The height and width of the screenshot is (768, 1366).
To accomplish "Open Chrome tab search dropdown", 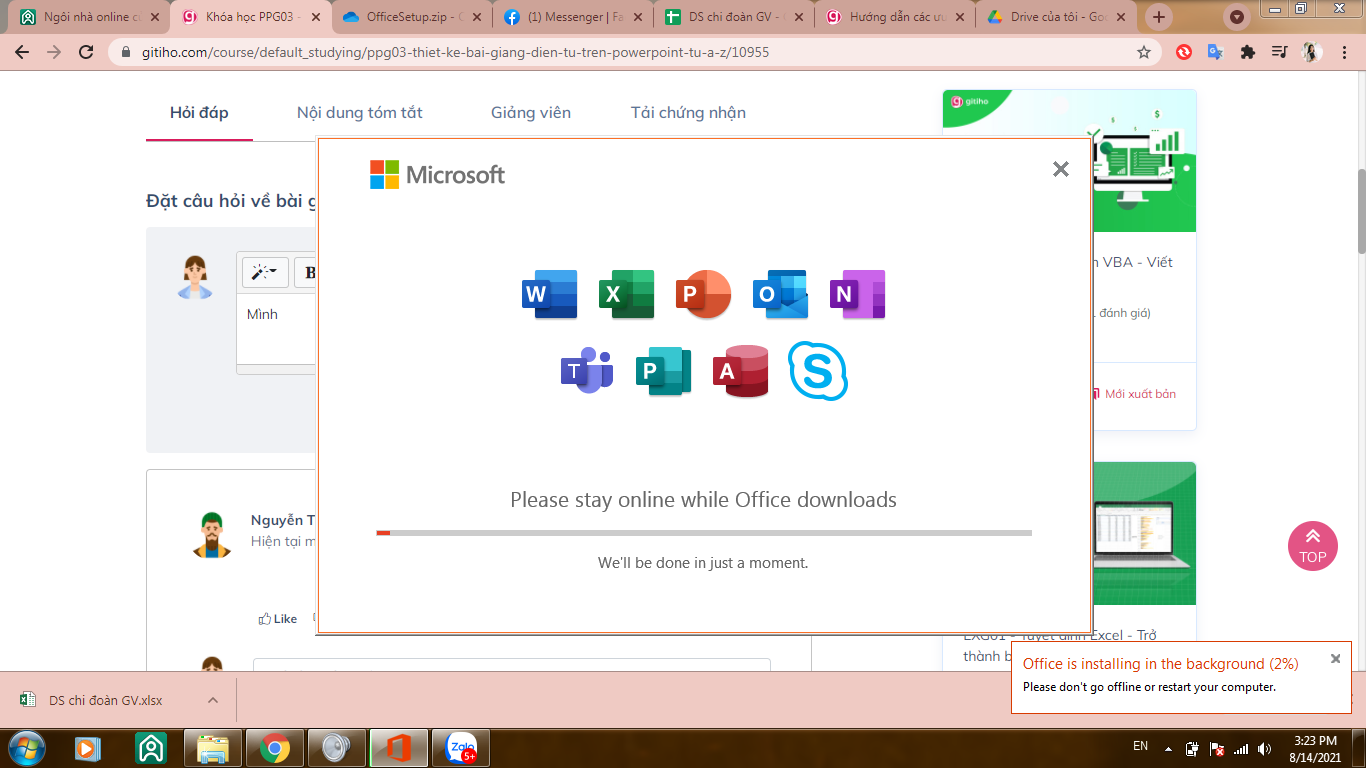I will click(x=1238, y=17).
